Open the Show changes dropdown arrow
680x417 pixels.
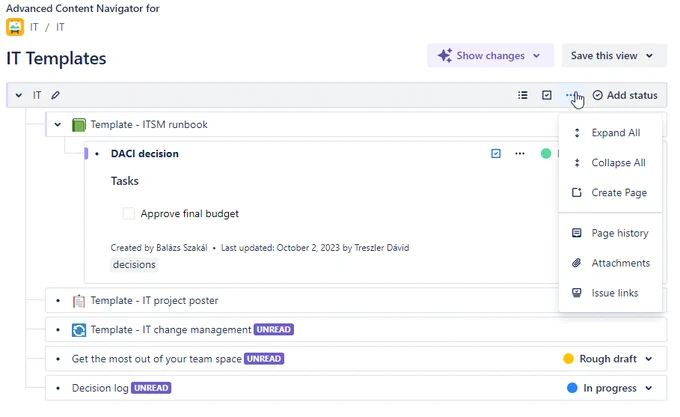point(536,55)
